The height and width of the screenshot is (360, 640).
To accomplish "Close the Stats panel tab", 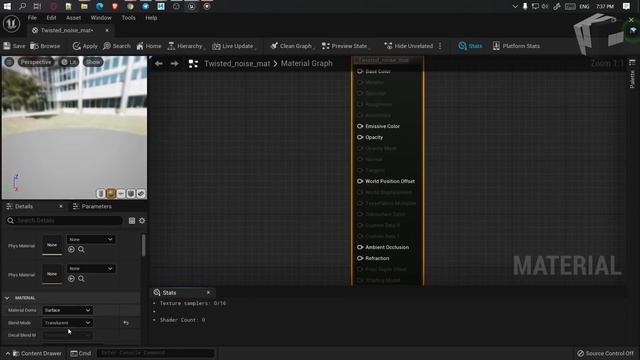I will [x=208, y=293].
